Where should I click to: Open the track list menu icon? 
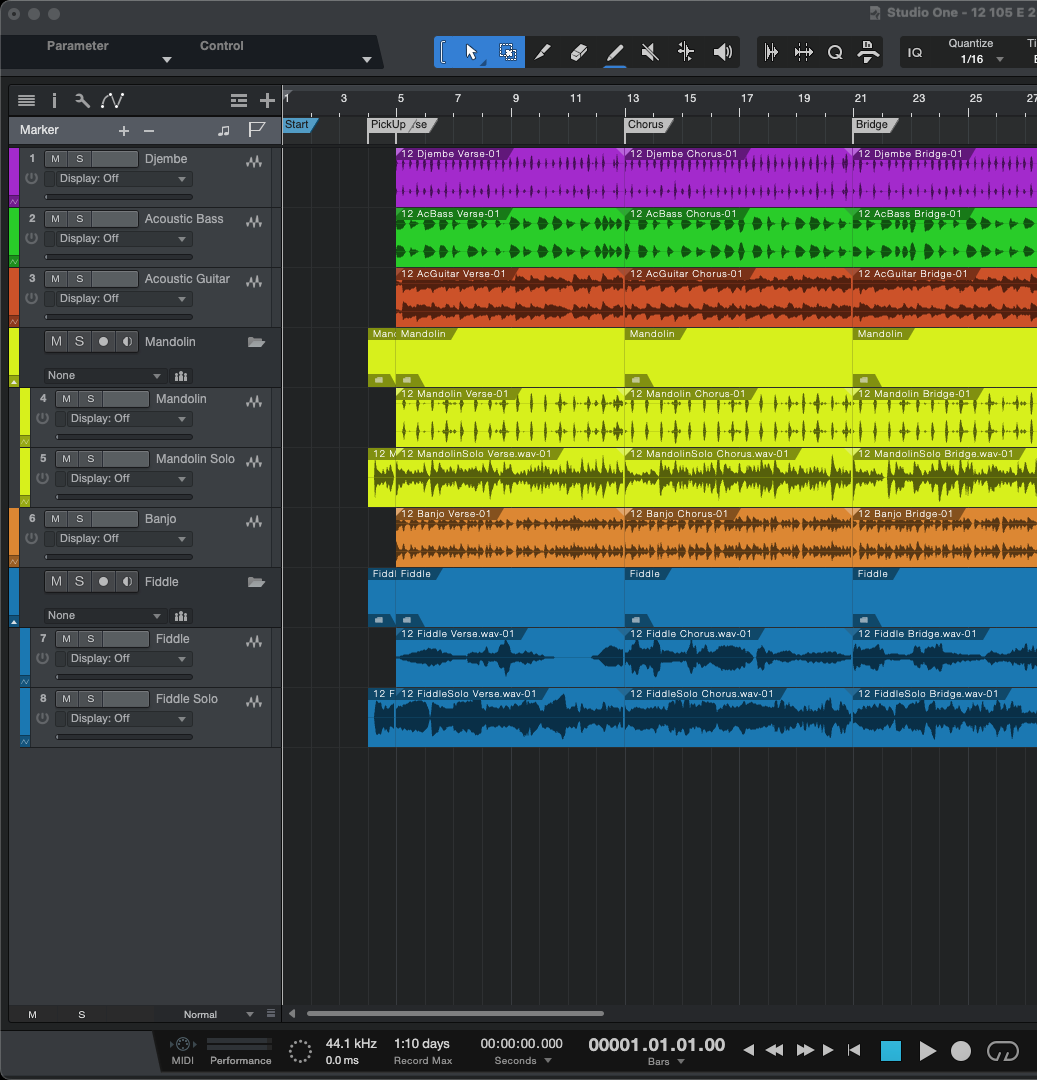point(26,101)
